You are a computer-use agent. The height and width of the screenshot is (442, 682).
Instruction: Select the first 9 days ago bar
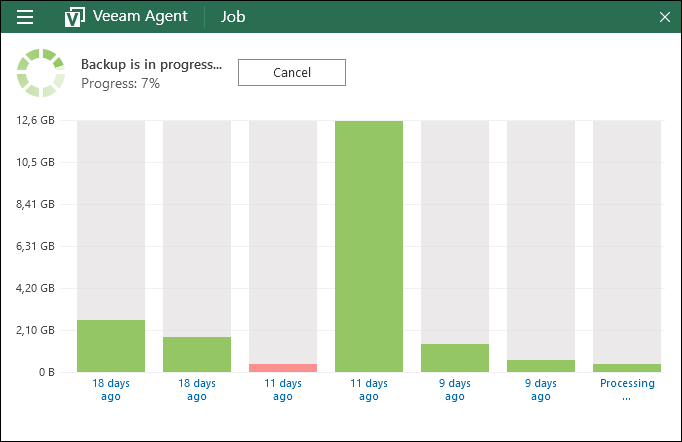(455, 358)
